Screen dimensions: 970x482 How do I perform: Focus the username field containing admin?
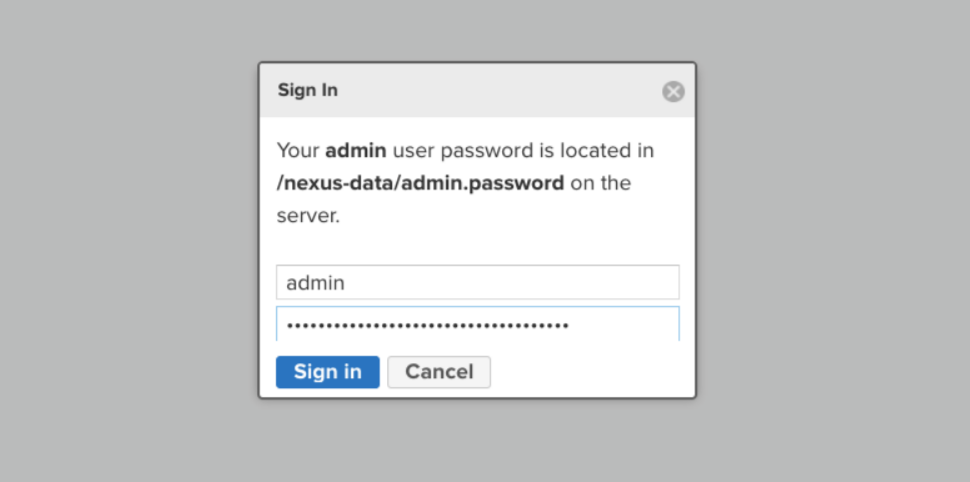[478, 282]
